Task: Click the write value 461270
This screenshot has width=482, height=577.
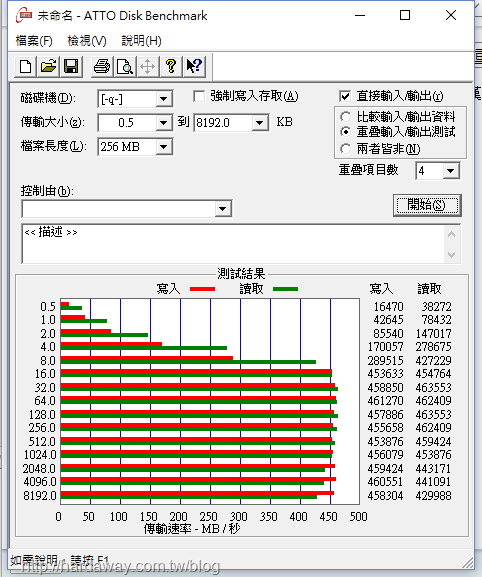Action: pos(386,401)
